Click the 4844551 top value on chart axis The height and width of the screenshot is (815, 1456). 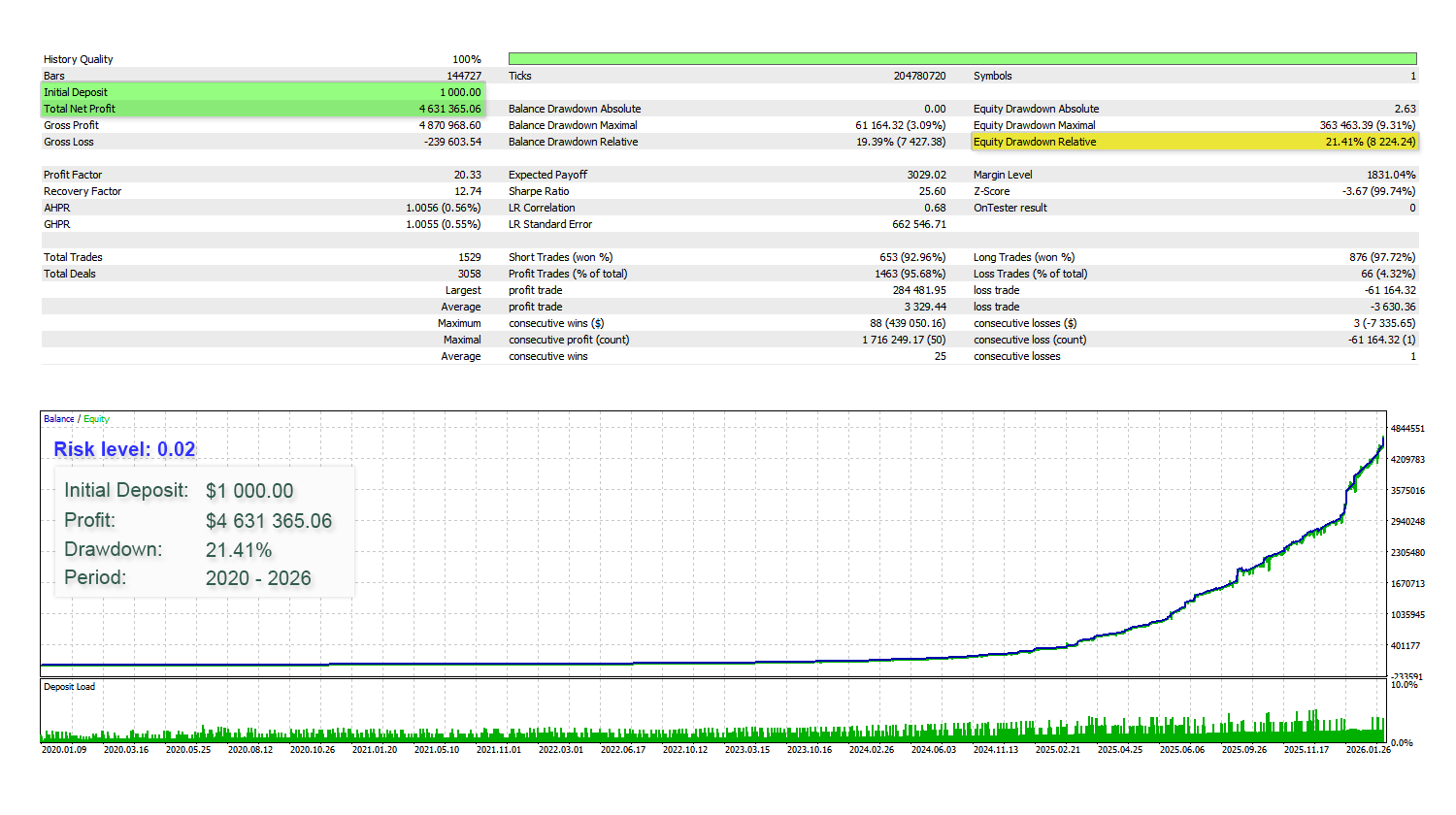coord(1406,428)
